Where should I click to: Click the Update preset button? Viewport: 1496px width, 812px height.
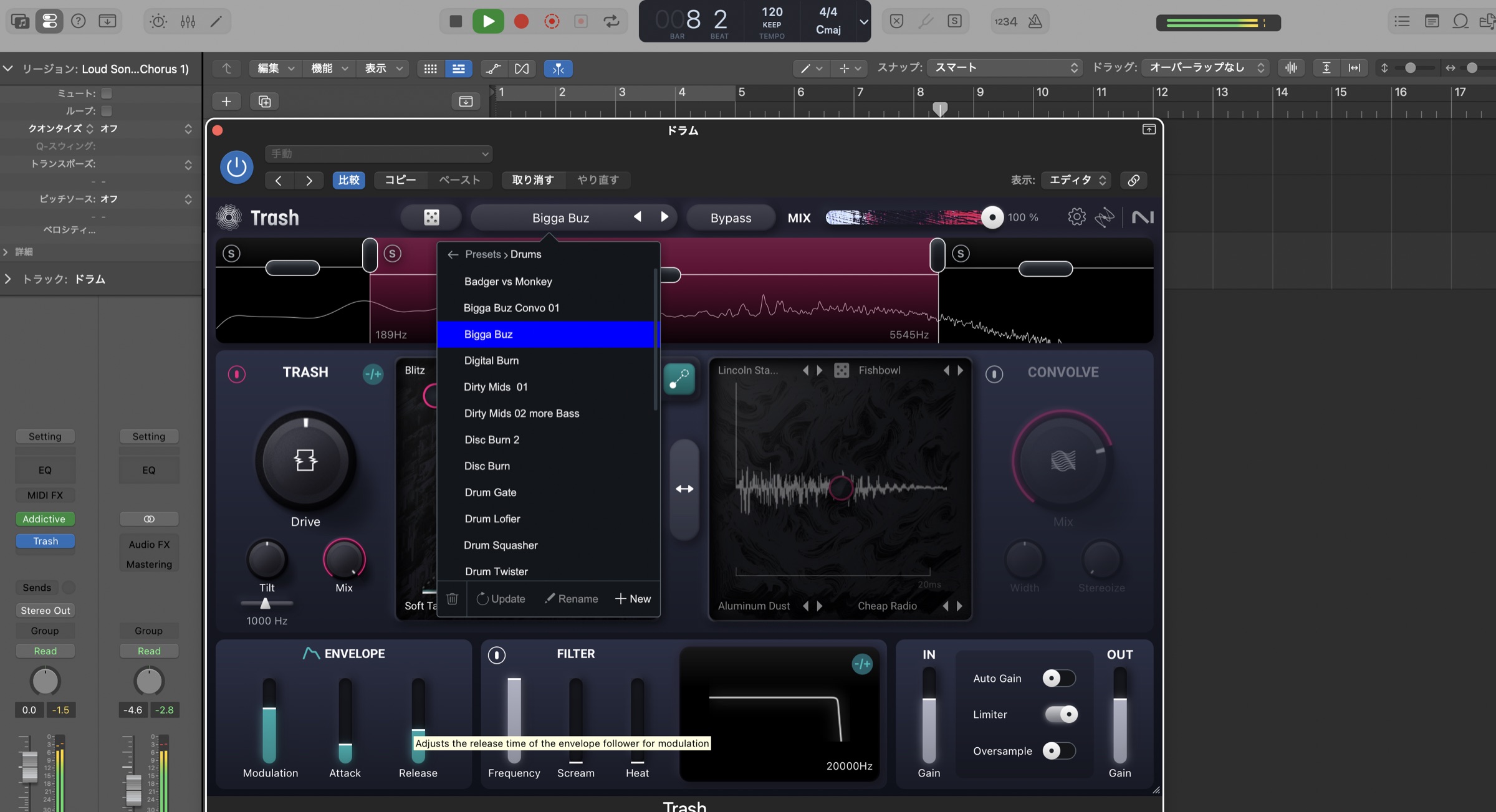(501, 599)
